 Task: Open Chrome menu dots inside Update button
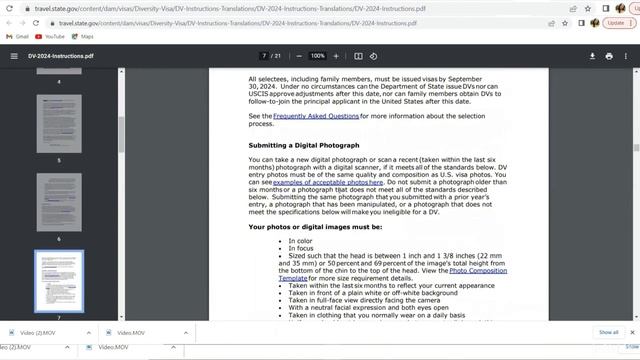click(x=631, y=23)
